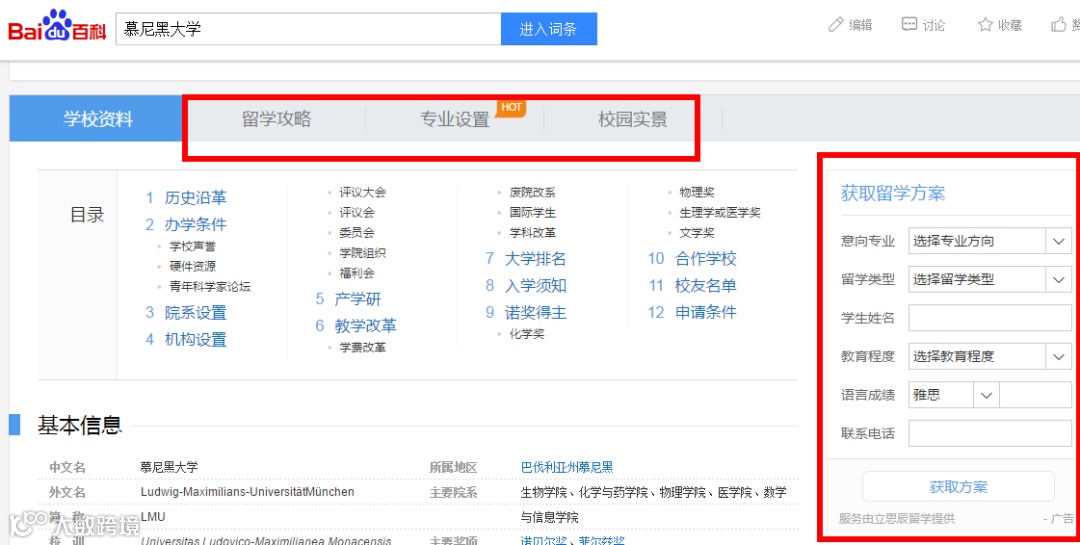Open the 学科改革 subsection link
The height and width of the screenshot is (545, 1080).
coord(532,233)
